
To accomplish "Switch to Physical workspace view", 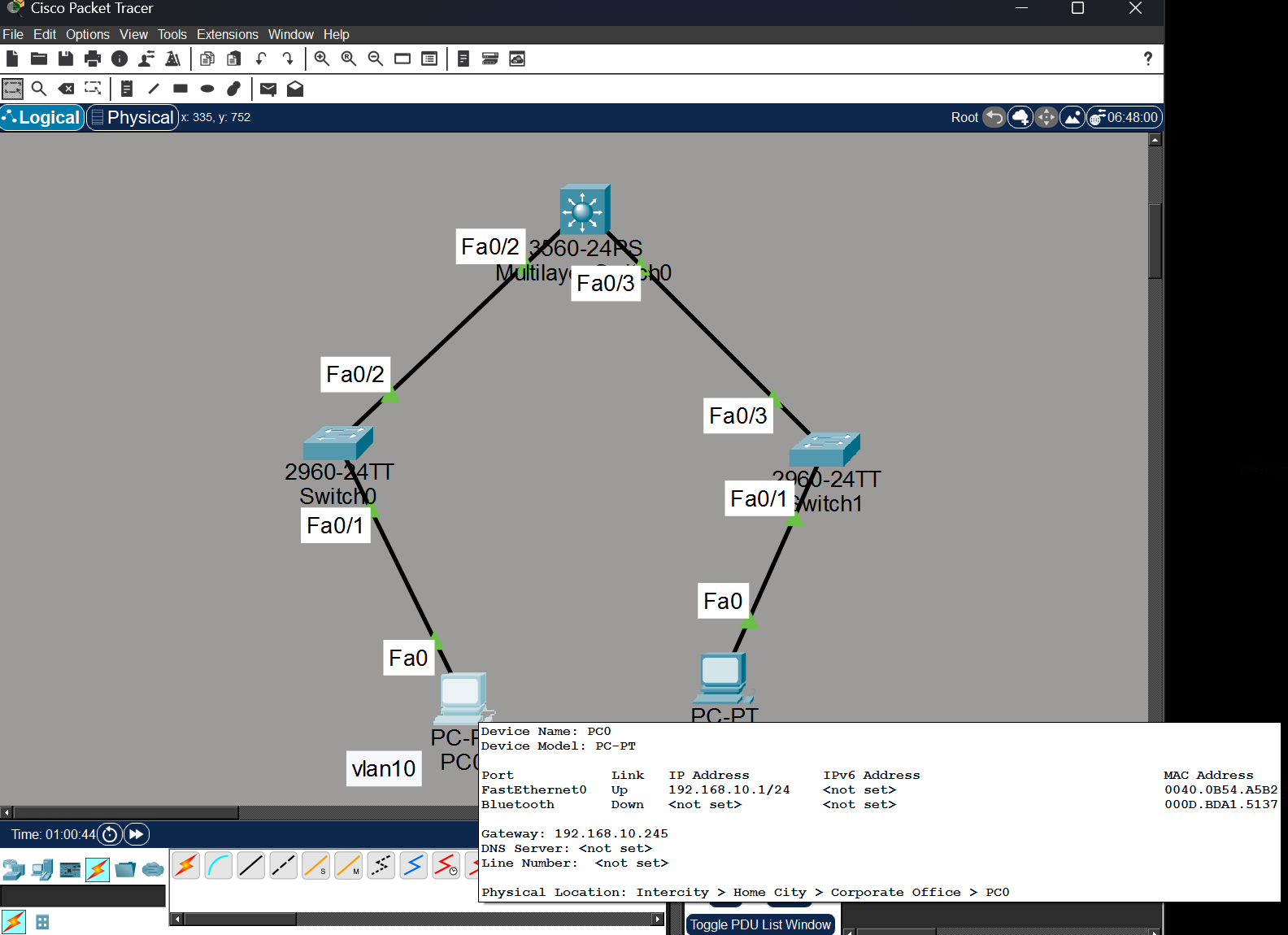I will (133, 118).
